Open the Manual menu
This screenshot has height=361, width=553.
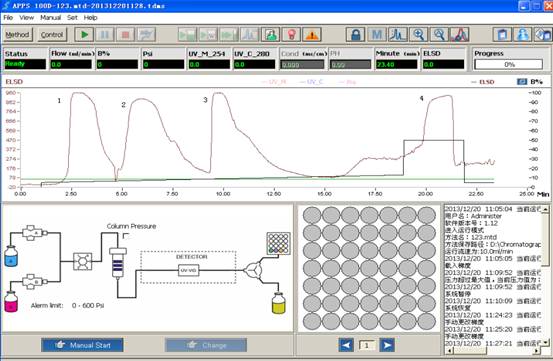50,18
